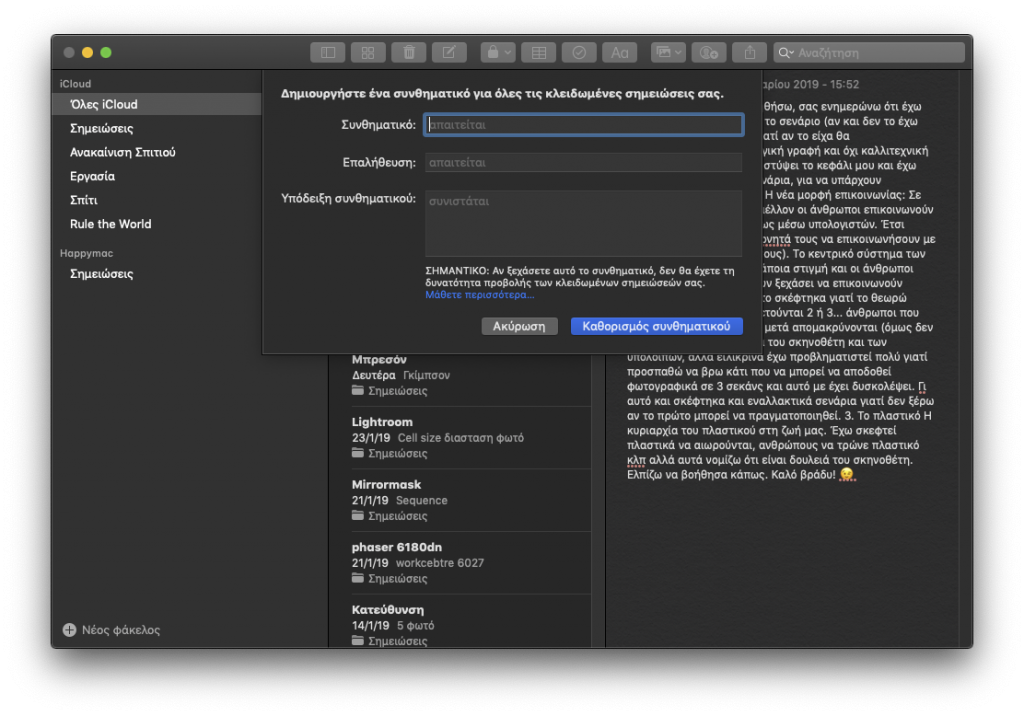Click Νέος φάκελος new folder button

click(x=112, y=630)
